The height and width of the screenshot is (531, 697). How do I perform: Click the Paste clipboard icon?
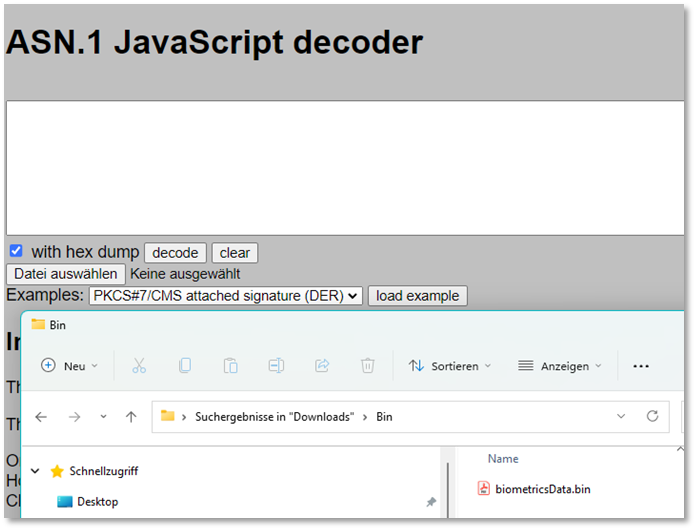231,366
